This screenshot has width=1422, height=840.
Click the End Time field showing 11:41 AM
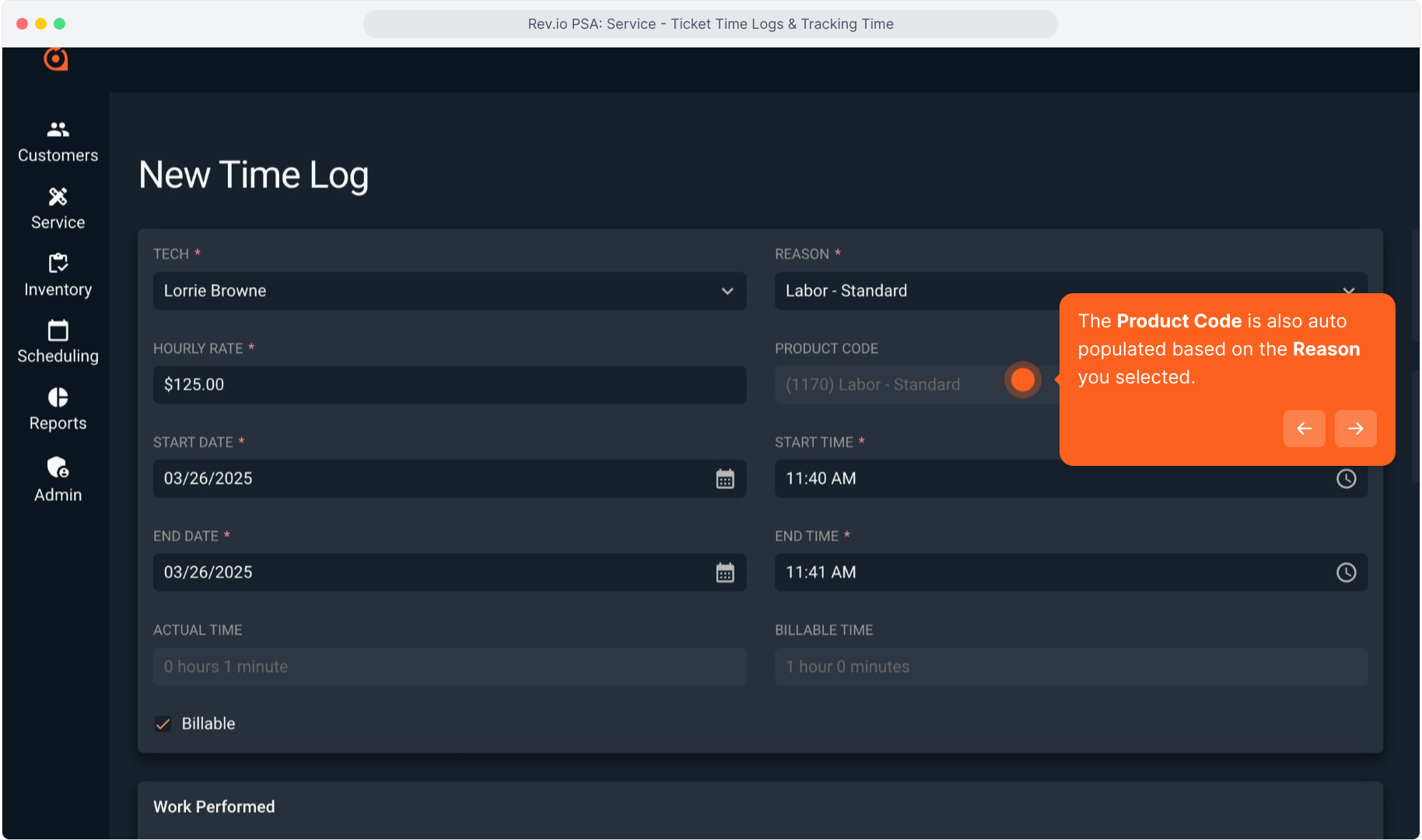point(1050,573)
